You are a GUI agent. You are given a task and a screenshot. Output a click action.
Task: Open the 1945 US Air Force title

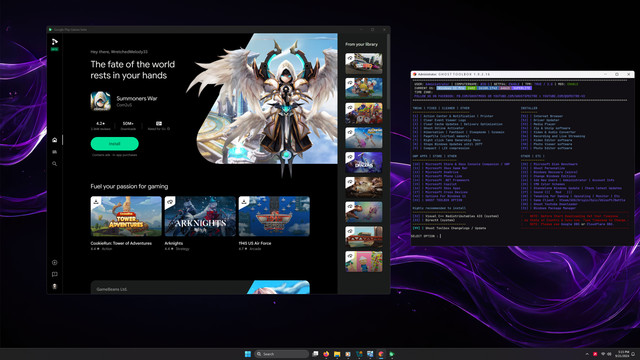click(x=255, y=243)
